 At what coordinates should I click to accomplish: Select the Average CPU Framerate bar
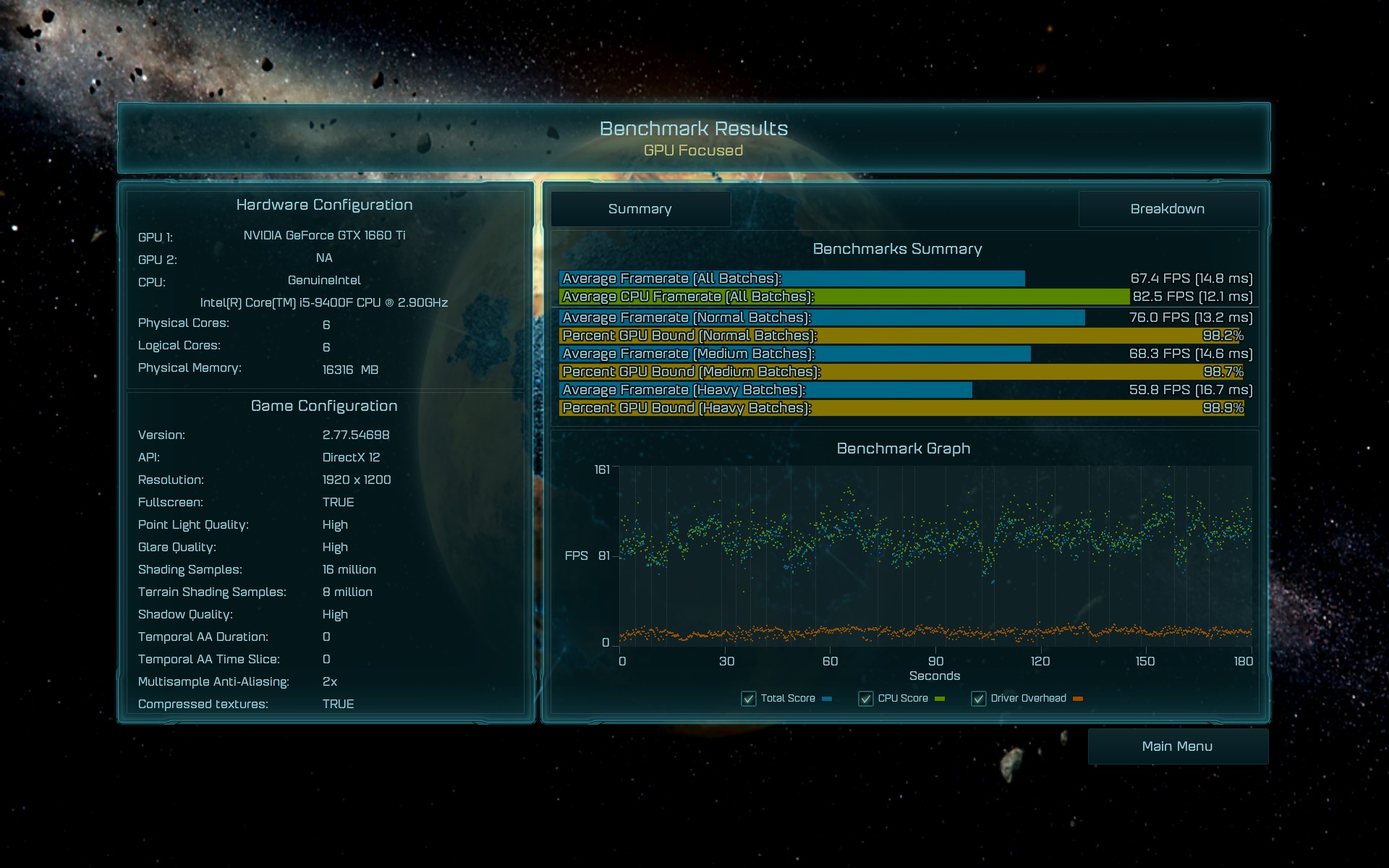pos(844,297)
